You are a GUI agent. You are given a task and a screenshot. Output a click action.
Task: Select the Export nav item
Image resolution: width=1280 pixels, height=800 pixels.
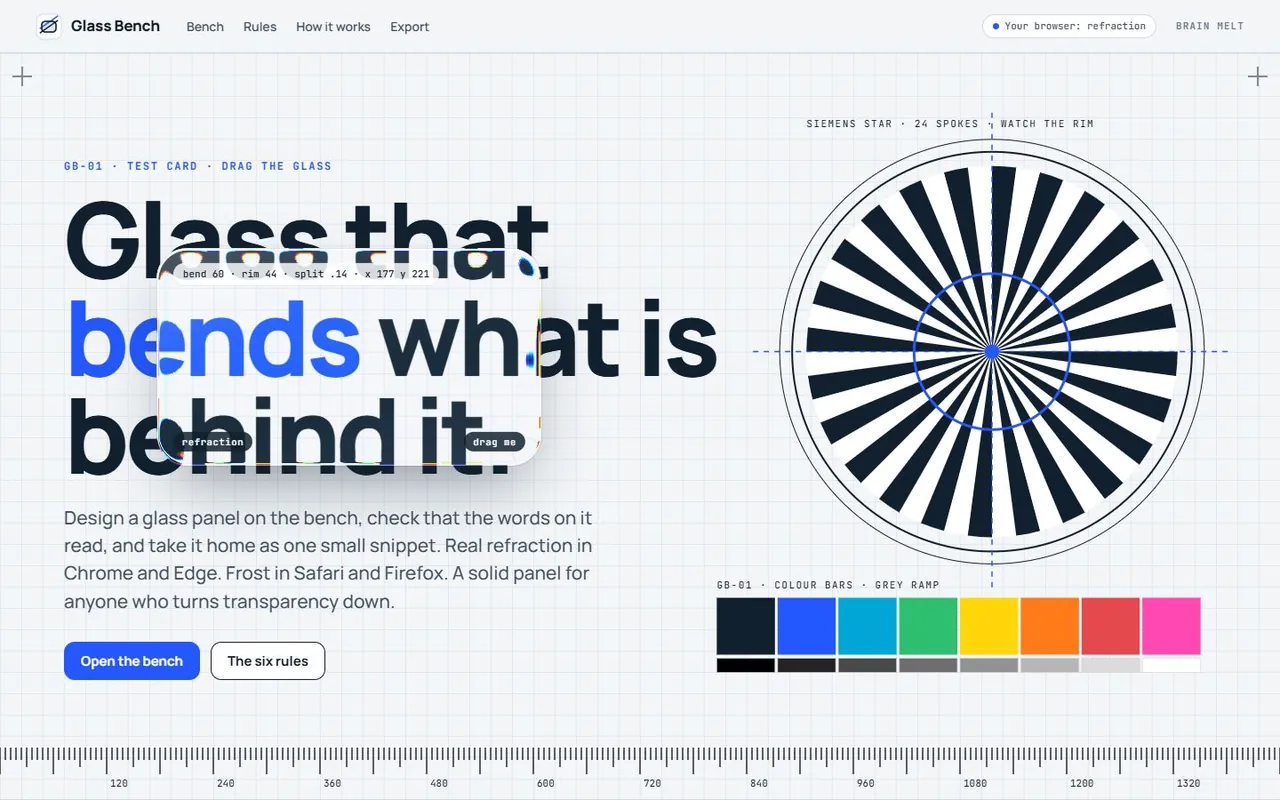(410, 27)
